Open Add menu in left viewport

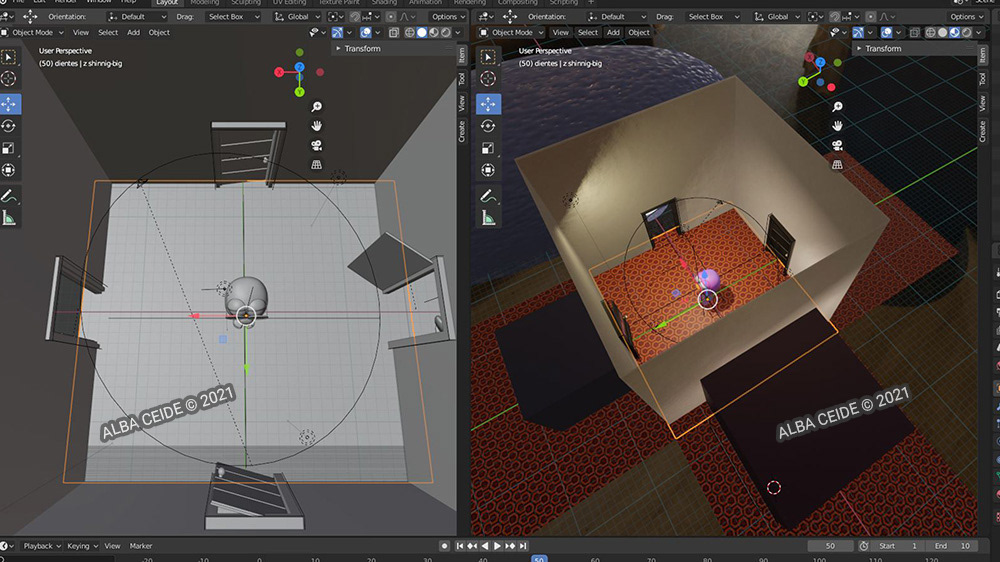[133, 32]
